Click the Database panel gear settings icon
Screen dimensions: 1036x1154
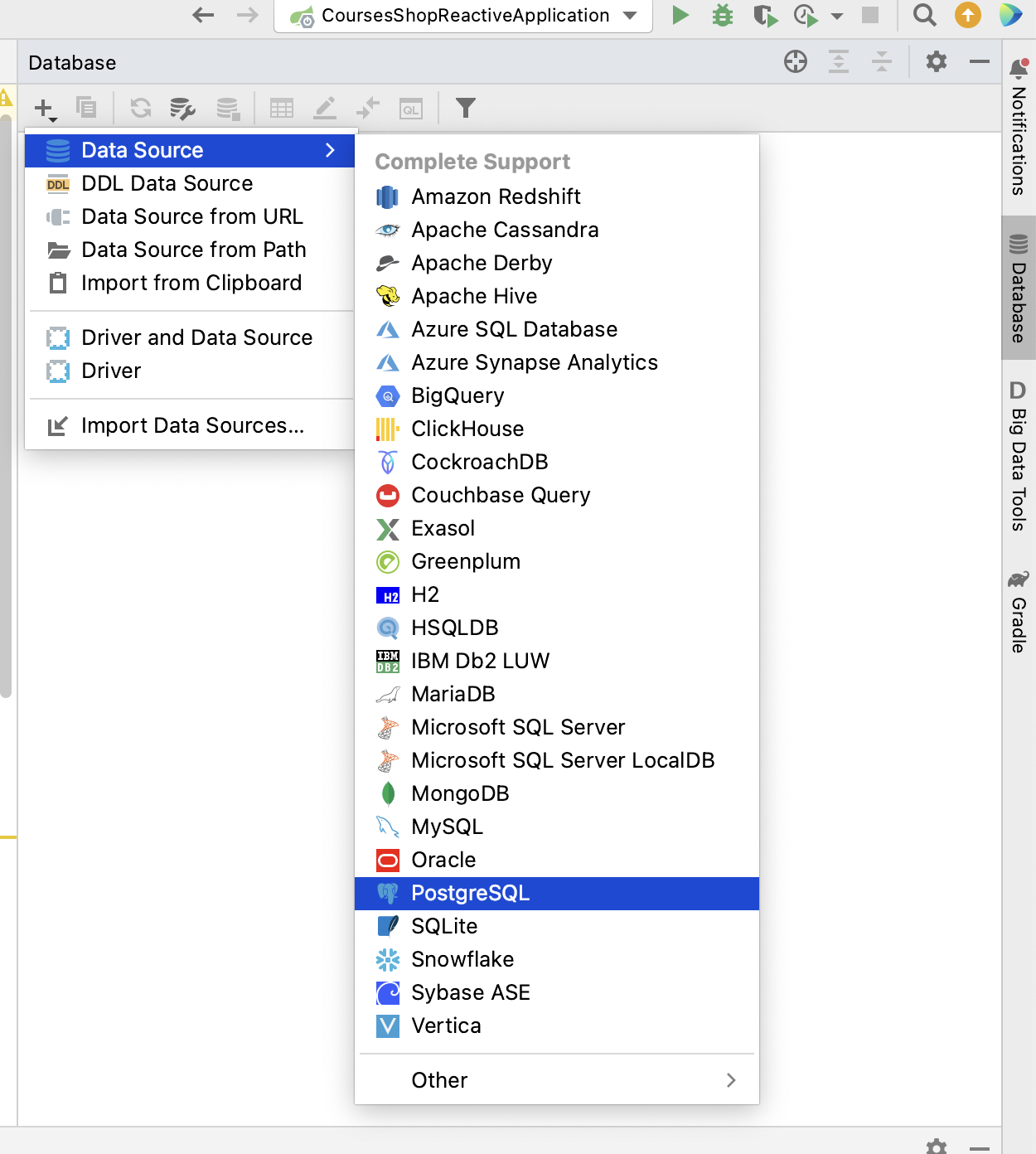(937, 62)
